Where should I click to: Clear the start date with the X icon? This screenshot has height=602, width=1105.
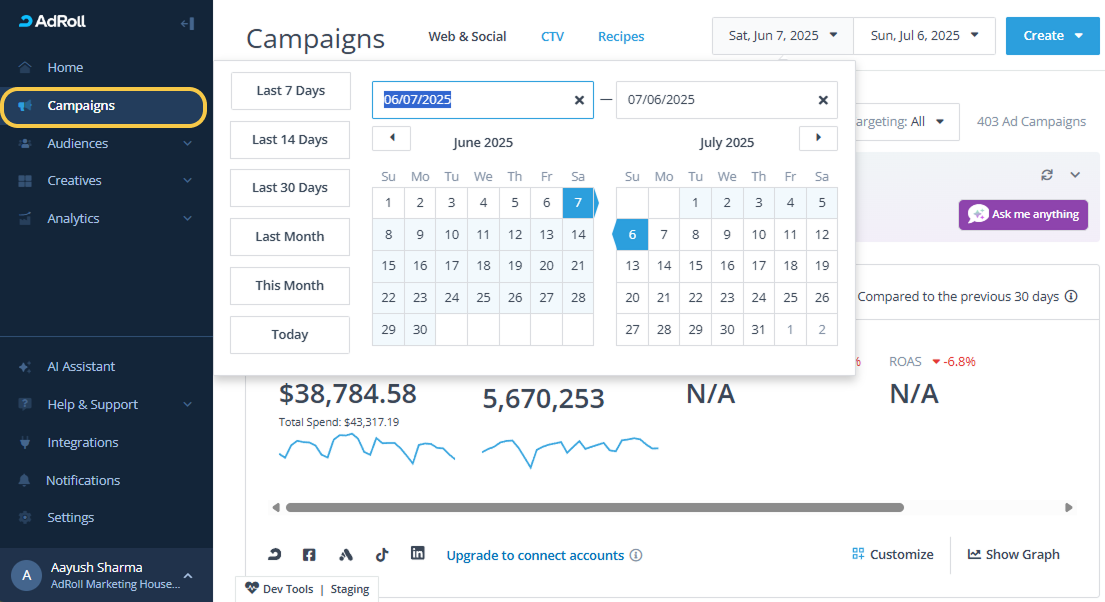579,100
